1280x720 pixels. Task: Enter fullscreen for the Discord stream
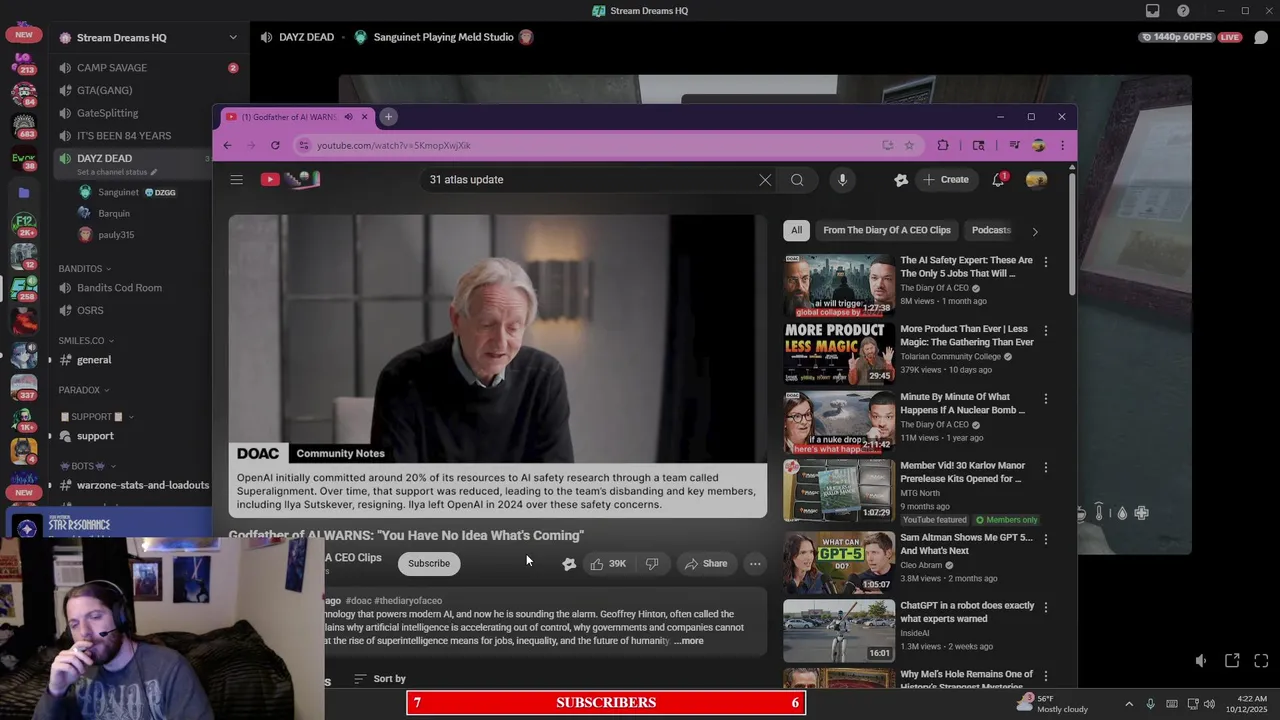point(1261,660)
